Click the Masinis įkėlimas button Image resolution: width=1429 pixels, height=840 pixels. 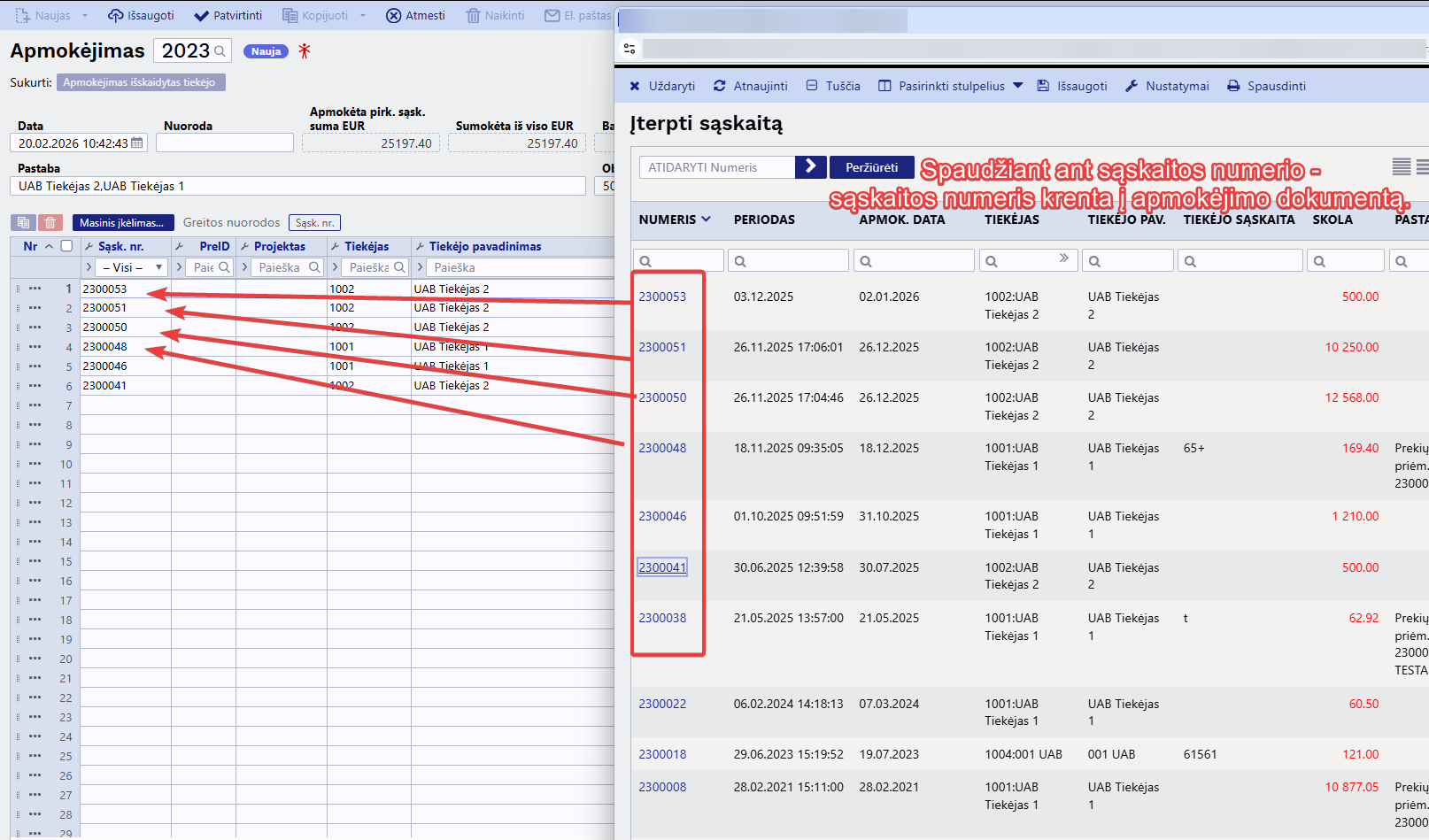122,223
